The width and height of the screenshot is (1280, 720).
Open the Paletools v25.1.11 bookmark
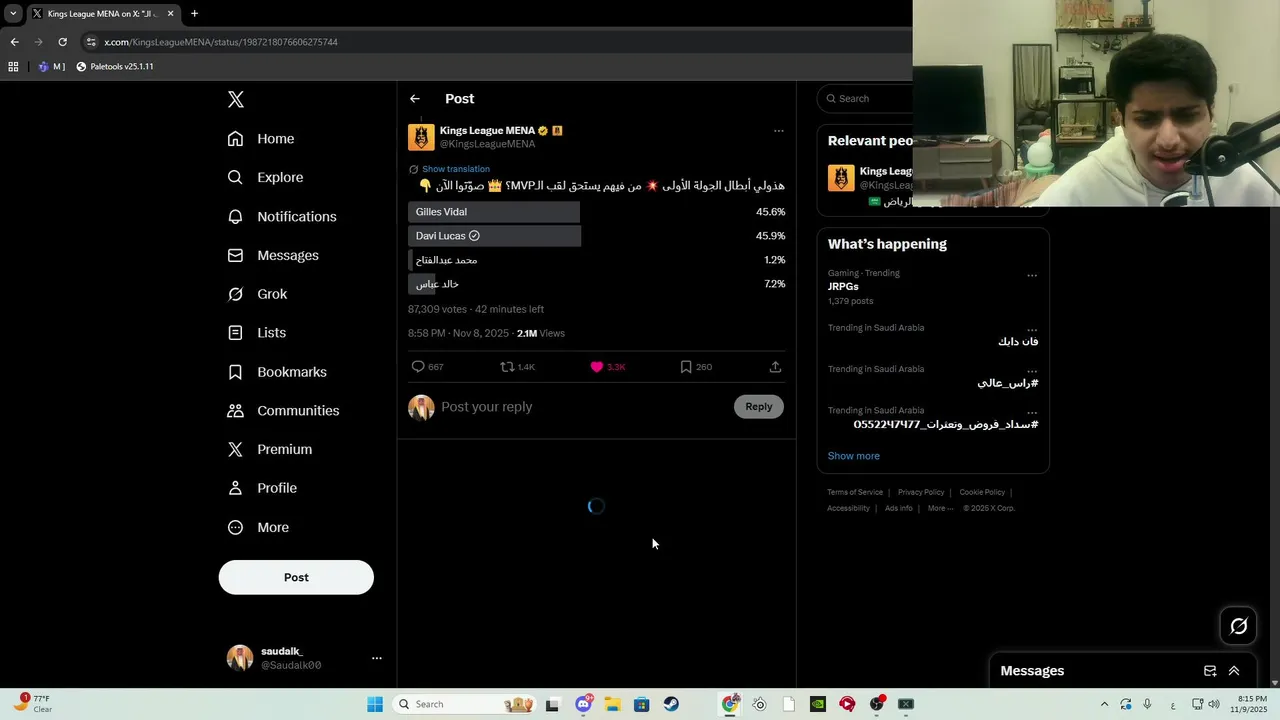point(115,67)
